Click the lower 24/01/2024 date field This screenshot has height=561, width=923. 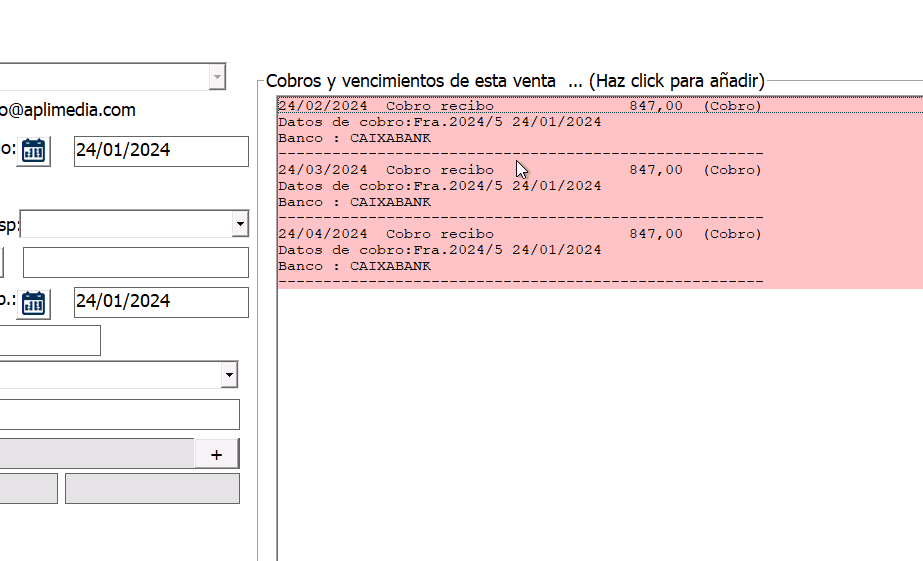click(160, 302)
